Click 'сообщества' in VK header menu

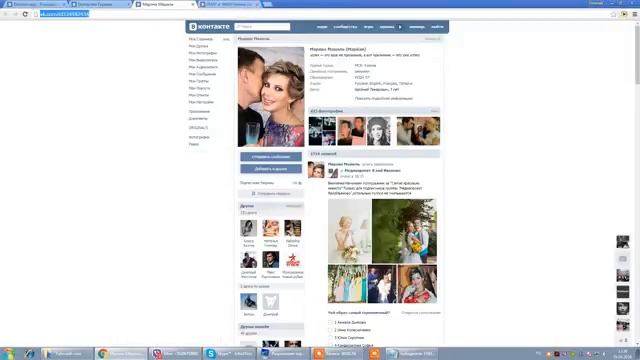pyautogui.click(x=345, y=27)
